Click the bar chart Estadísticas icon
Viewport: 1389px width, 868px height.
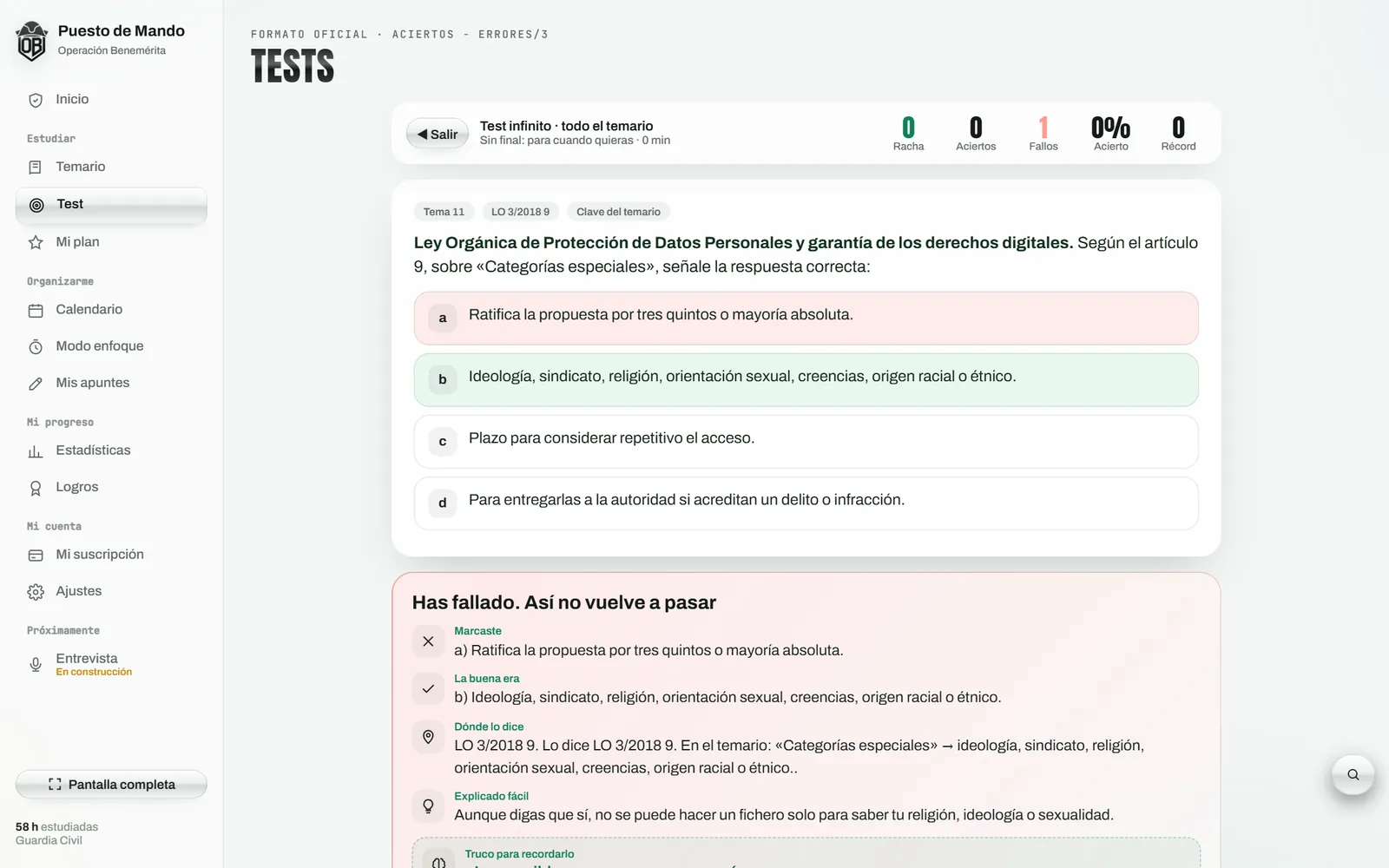coord(36,450)
